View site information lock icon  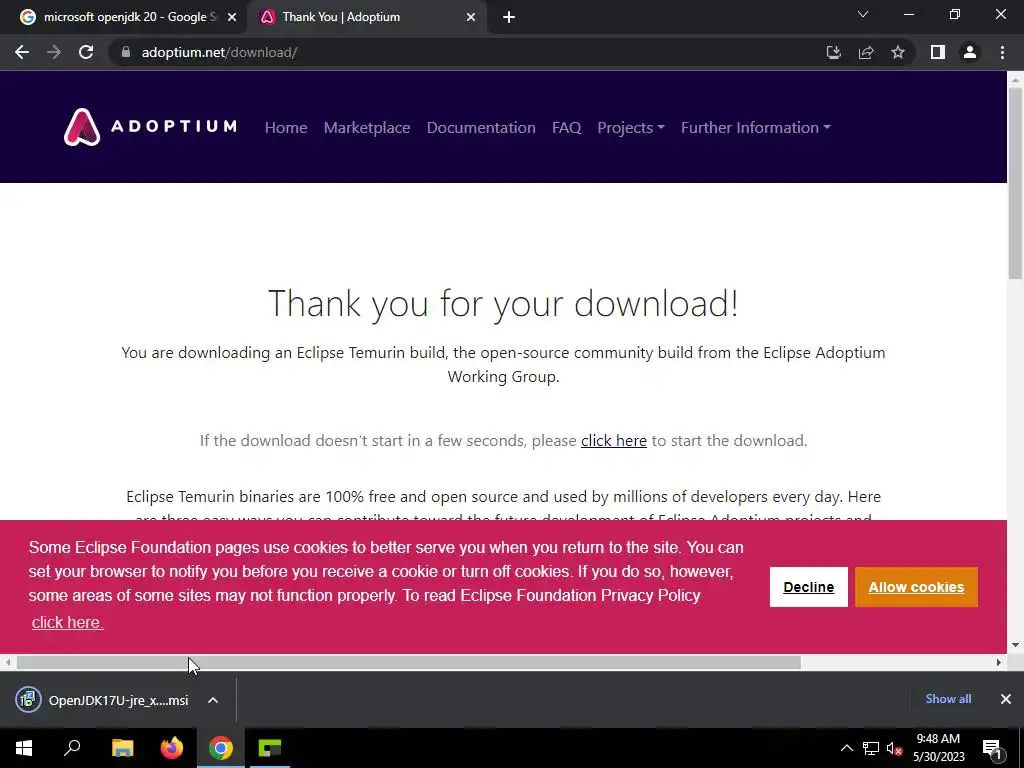tap(126, 52)
